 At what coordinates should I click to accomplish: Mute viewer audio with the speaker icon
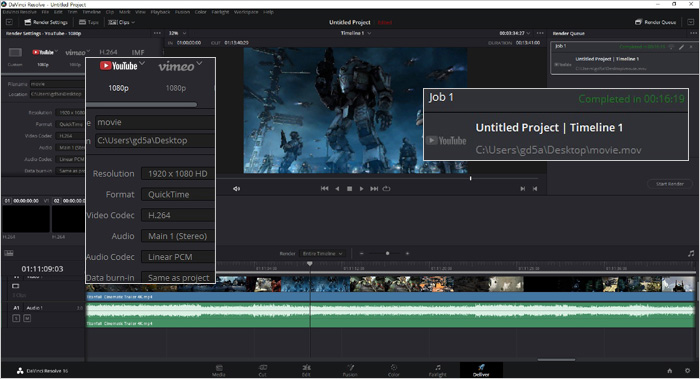point(236,189)
